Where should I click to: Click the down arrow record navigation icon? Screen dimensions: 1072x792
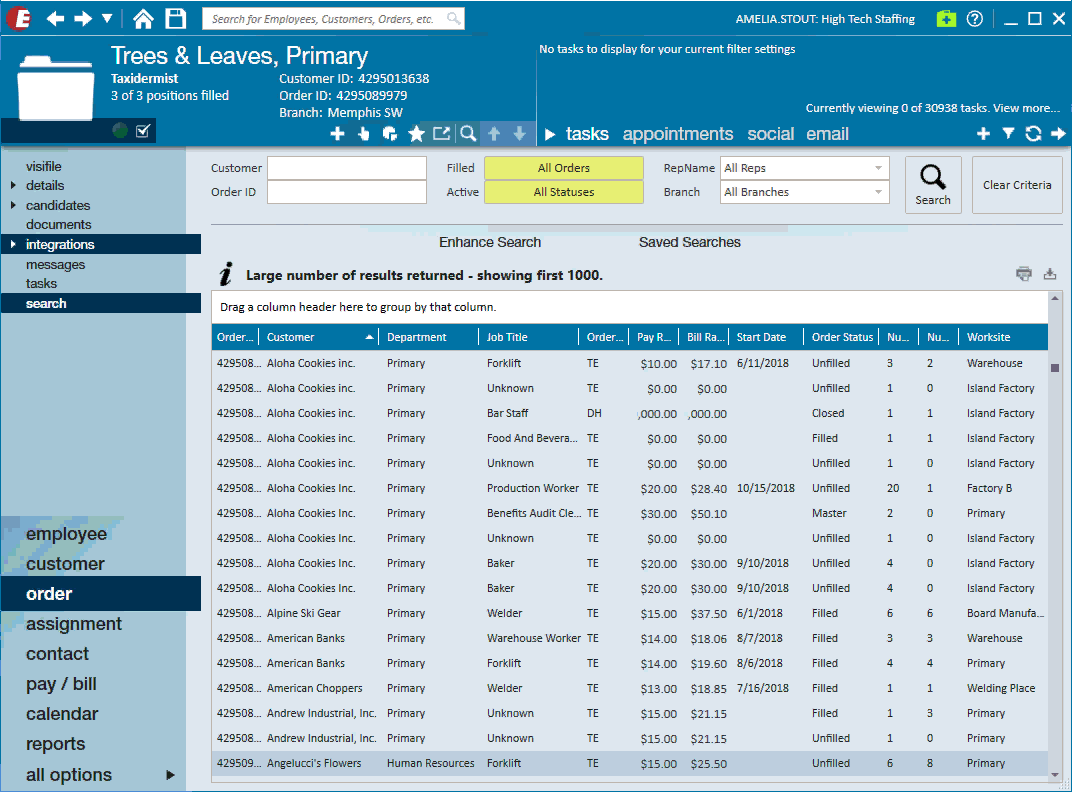(520, 134)
